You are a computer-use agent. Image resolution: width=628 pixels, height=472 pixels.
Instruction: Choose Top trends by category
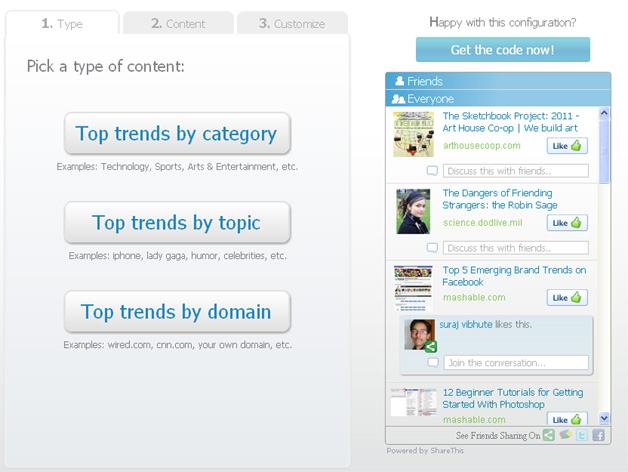point(177,133)
